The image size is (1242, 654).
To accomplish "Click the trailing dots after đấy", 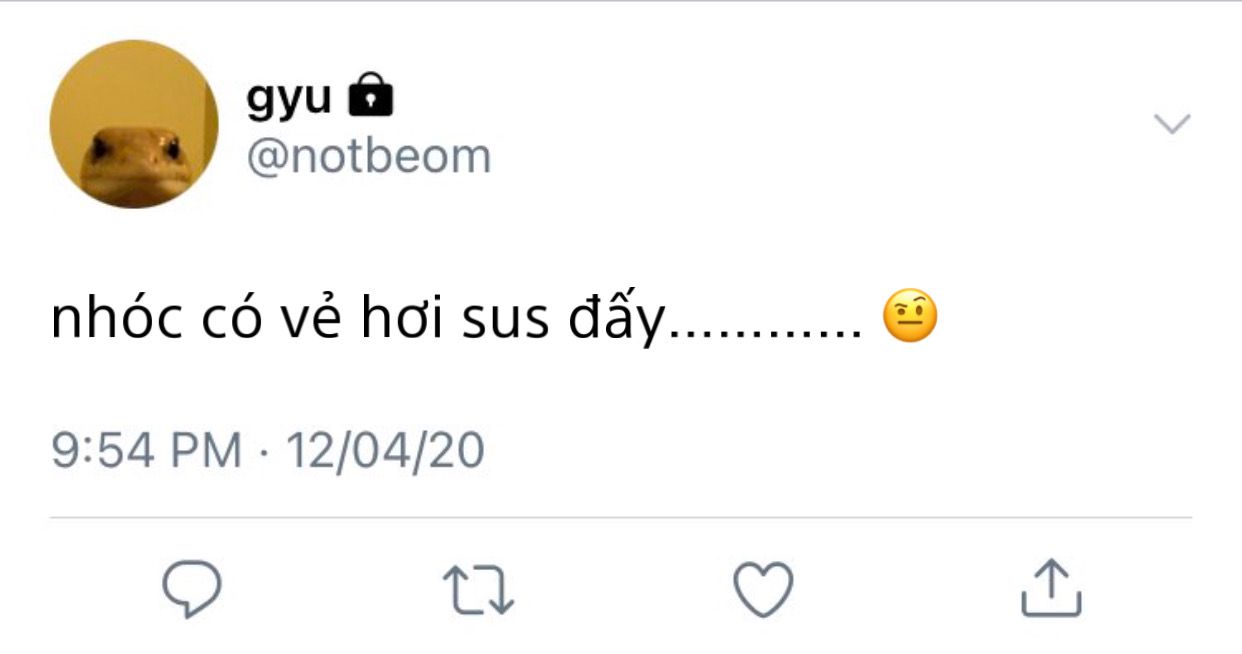I will point(767,336).
